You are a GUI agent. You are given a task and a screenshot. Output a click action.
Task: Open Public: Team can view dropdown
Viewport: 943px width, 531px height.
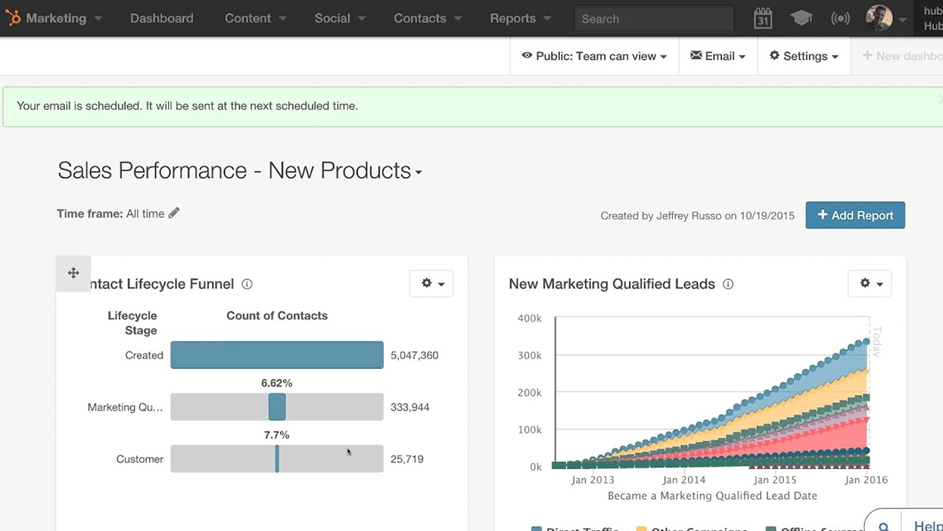(594, 56)
